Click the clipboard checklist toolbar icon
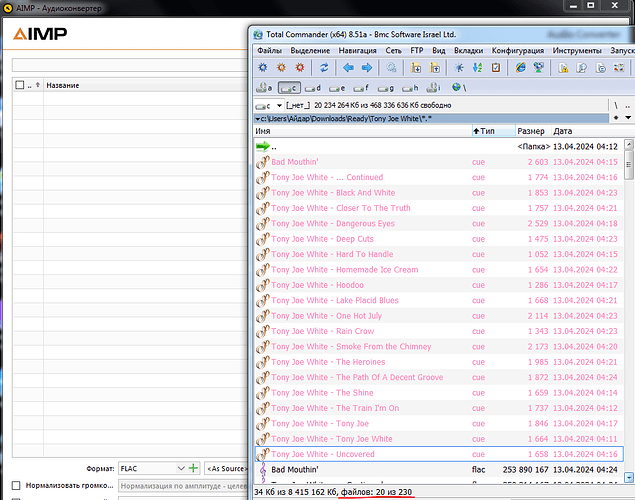The height and width of the screenshot is (500, 635). 496,68
